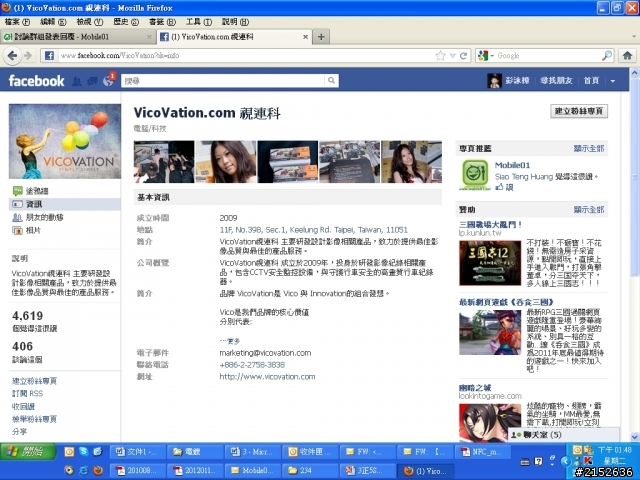This screenshot has width=640, height=480.
Task: Click the like thumb icon under Mobile01
Action: [x=499, y=187]
